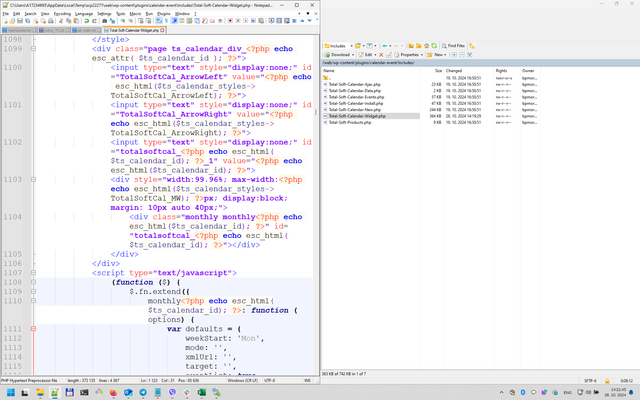
Task: Sort by the Changed column header in WinSCP
Action: [x=469, y=71]
